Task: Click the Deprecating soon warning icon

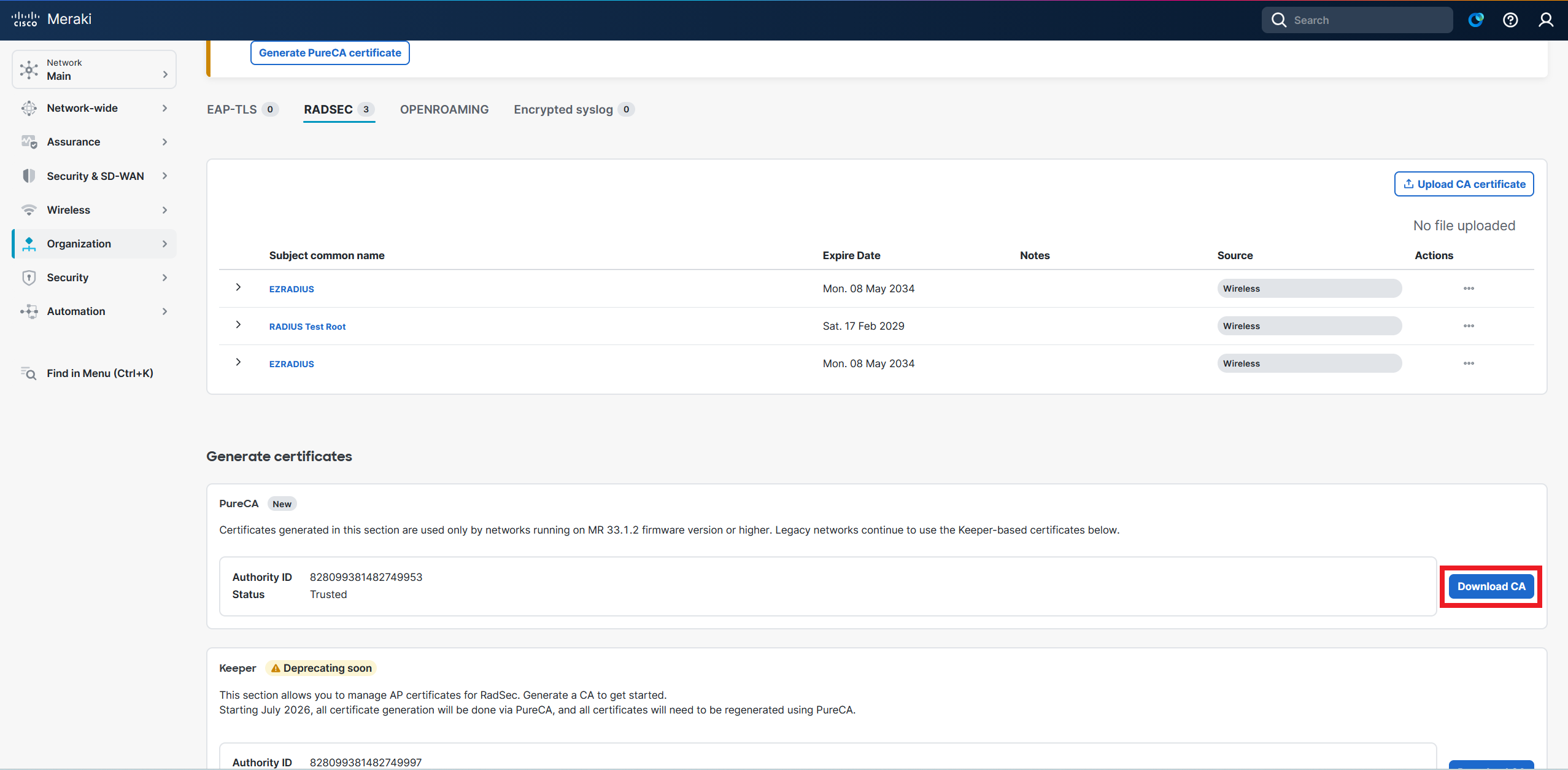Action: pyautogui.click(x=276, y=668)
